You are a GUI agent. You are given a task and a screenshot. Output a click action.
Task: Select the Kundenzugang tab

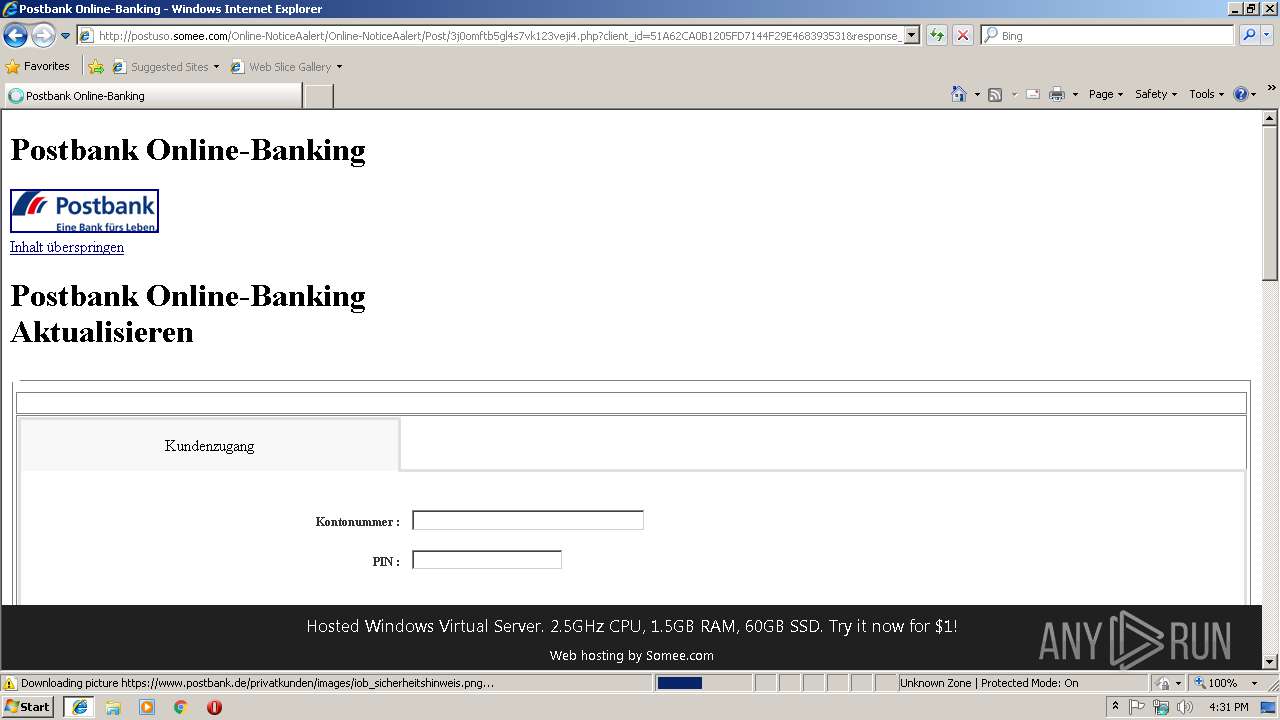209,446
